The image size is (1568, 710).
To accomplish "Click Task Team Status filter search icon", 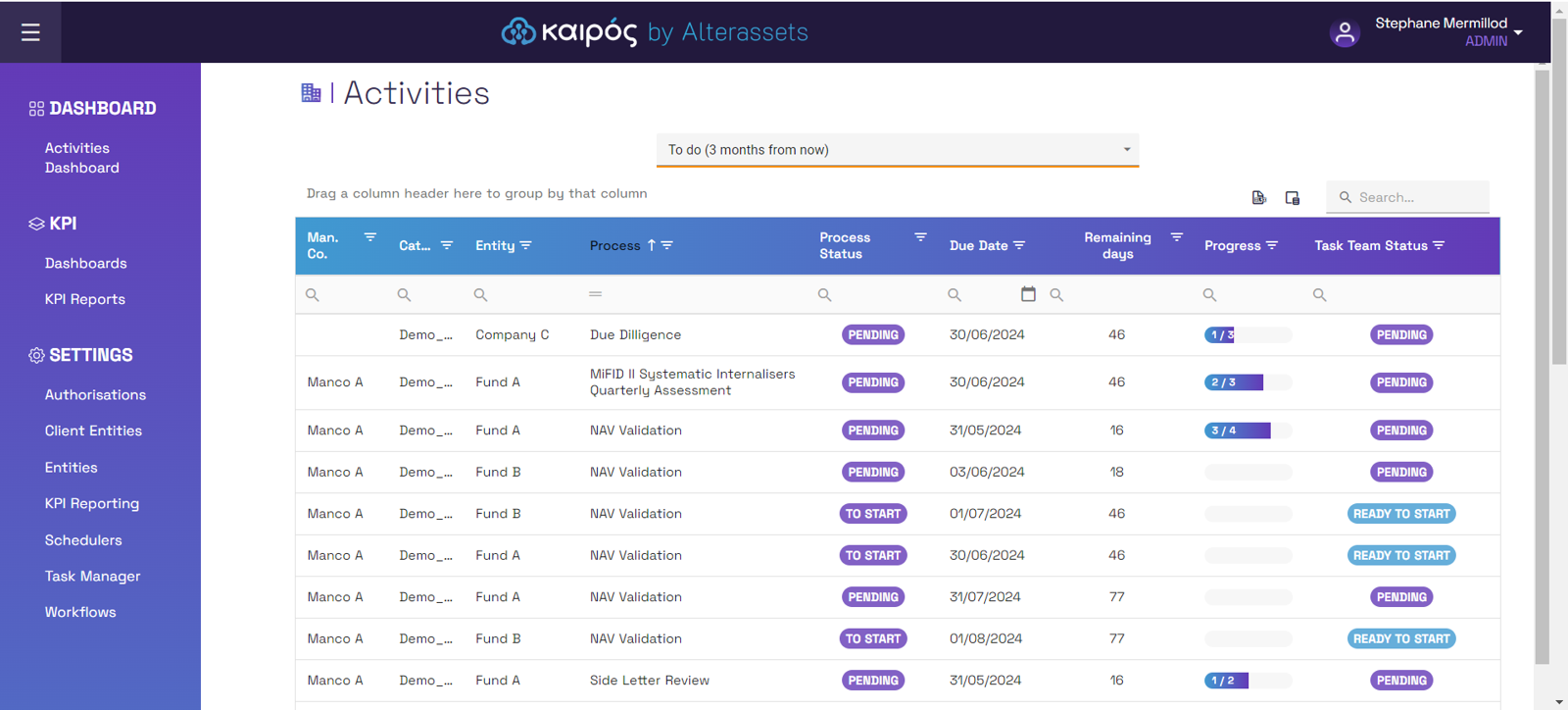I will pyautogui.click(x=1319, y=294).
